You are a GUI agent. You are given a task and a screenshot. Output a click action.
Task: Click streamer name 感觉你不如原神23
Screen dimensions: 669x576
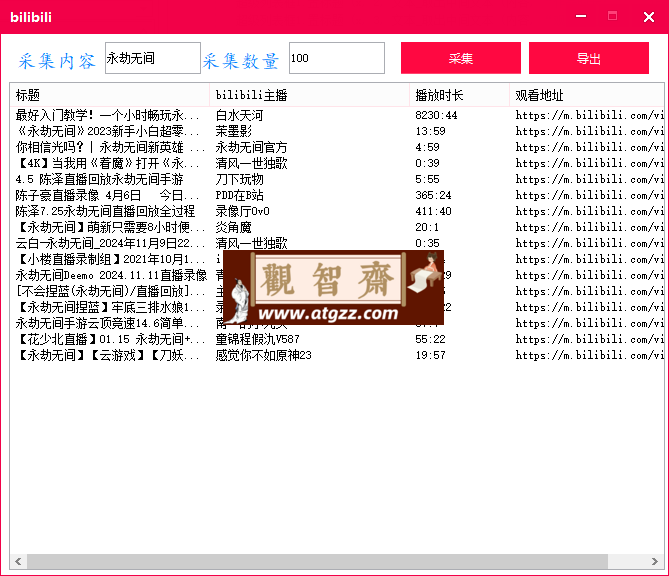[x=263, y=355]
